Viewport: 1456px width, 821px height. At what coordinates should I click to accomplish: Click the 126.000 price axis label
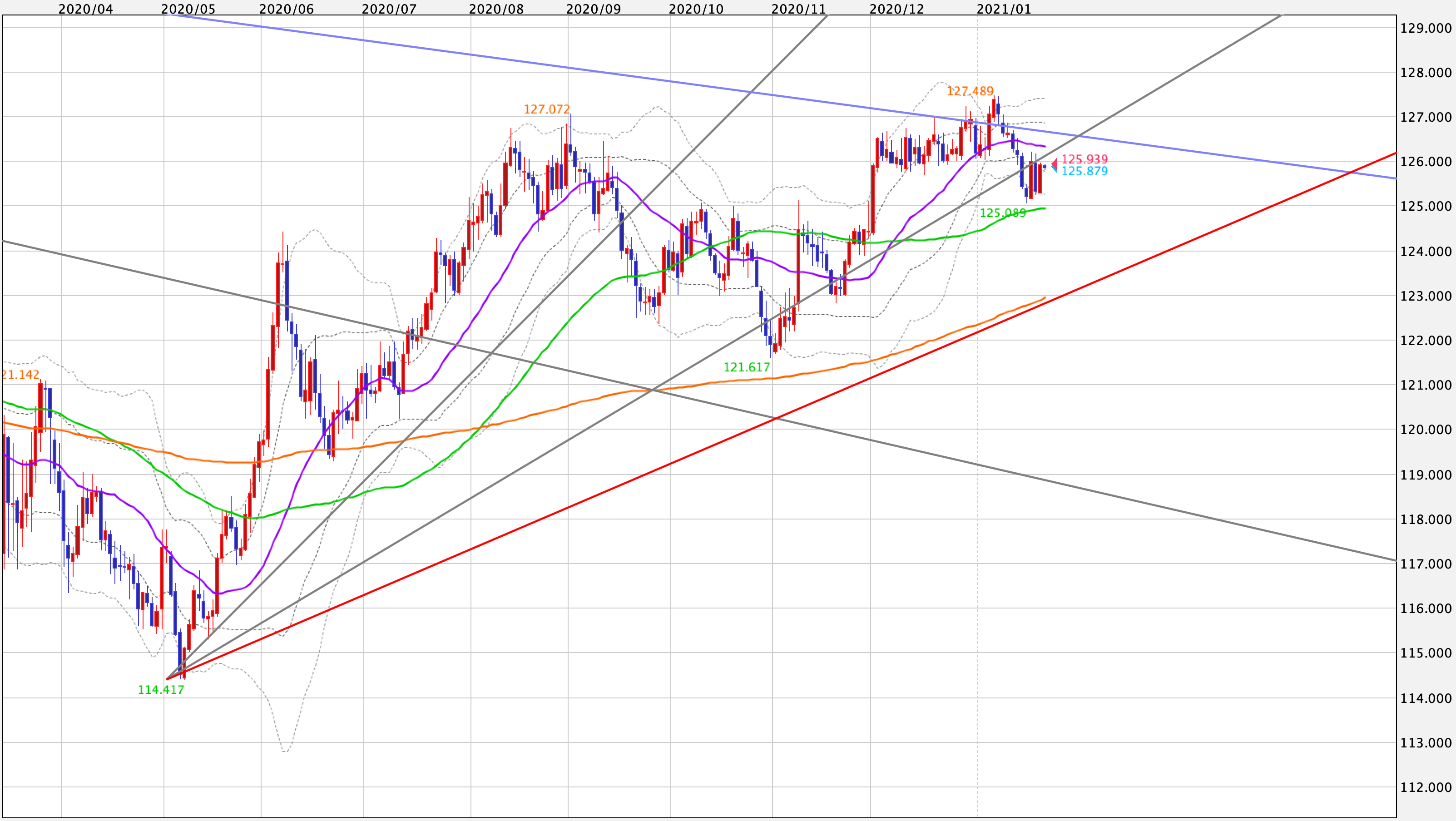(x=1426, y=162)
